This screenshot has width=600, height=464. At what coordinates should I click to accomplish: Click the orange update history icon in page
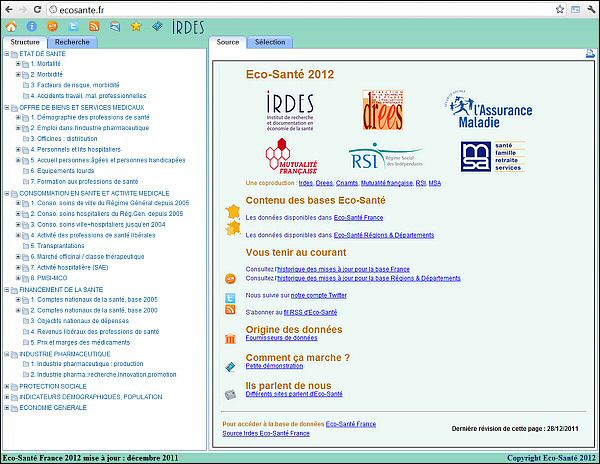(230, 278)
